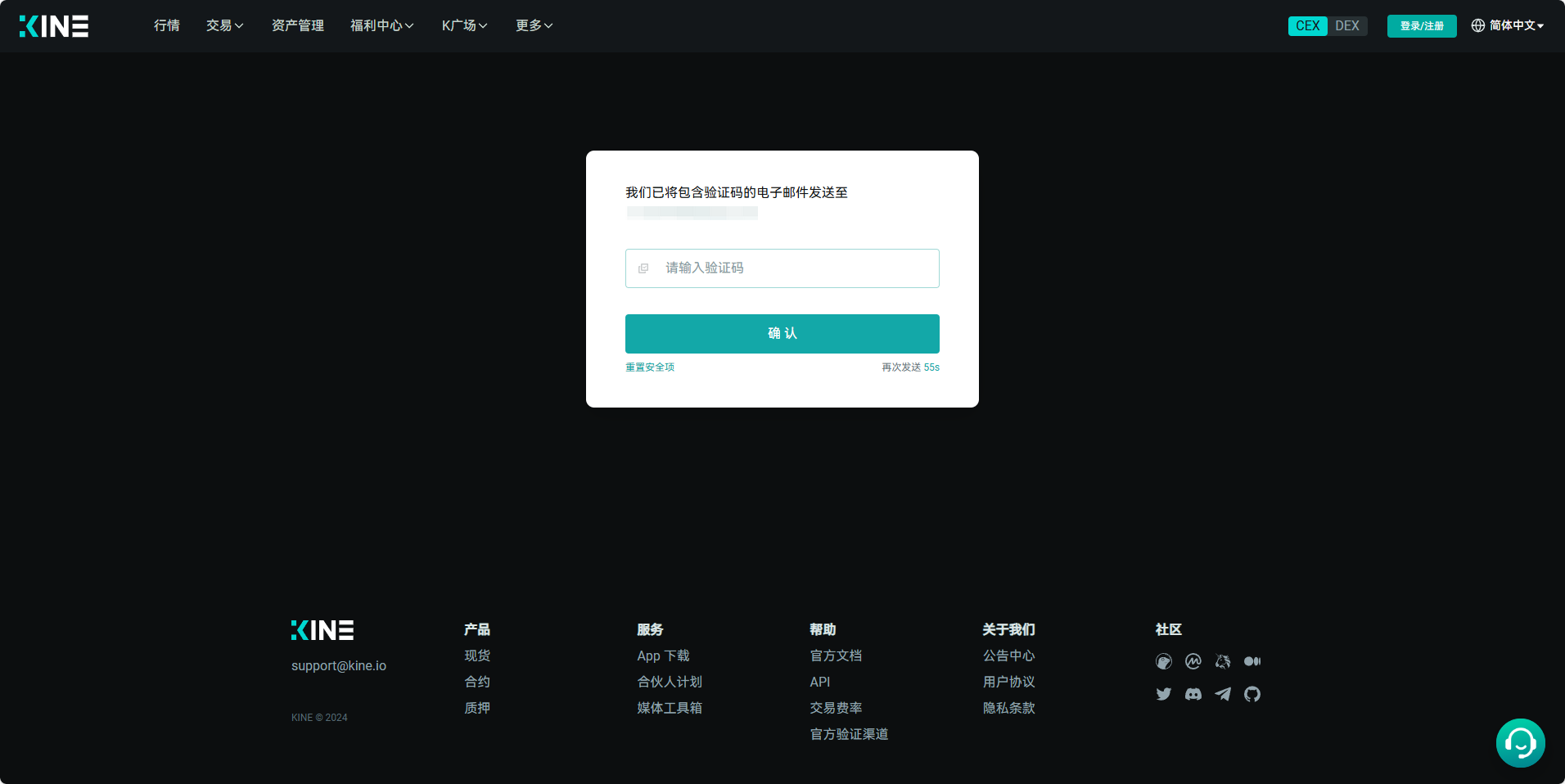Expand the 福利中心 dropdown menu

click(x=381, y=26)
